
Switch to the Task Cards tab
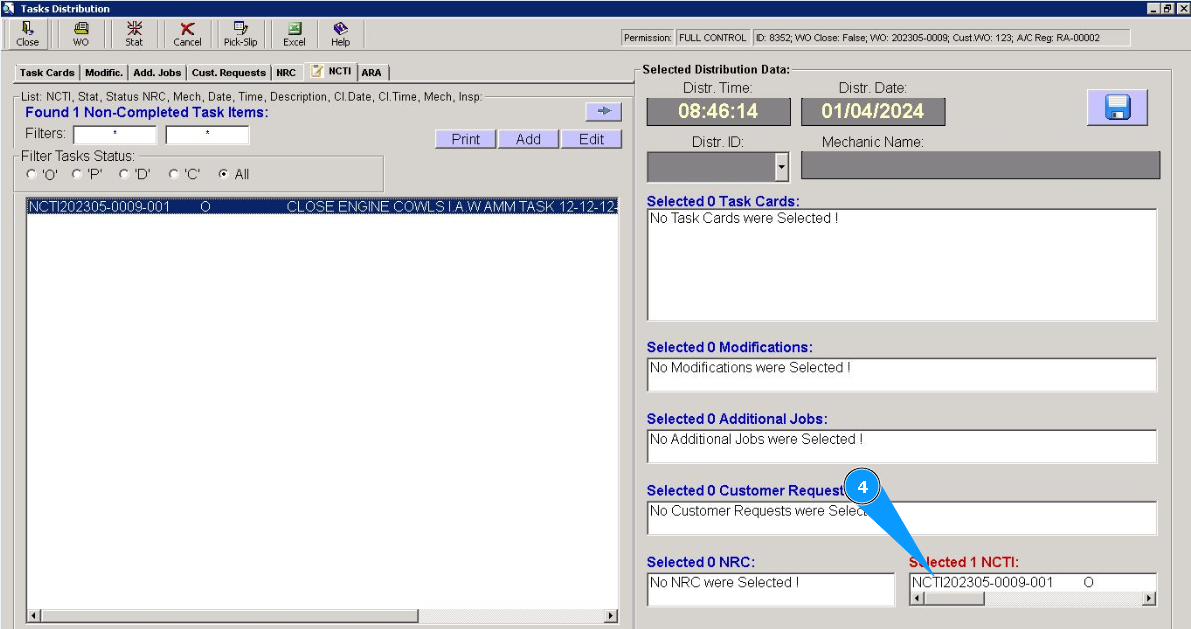tap(47, 73)
